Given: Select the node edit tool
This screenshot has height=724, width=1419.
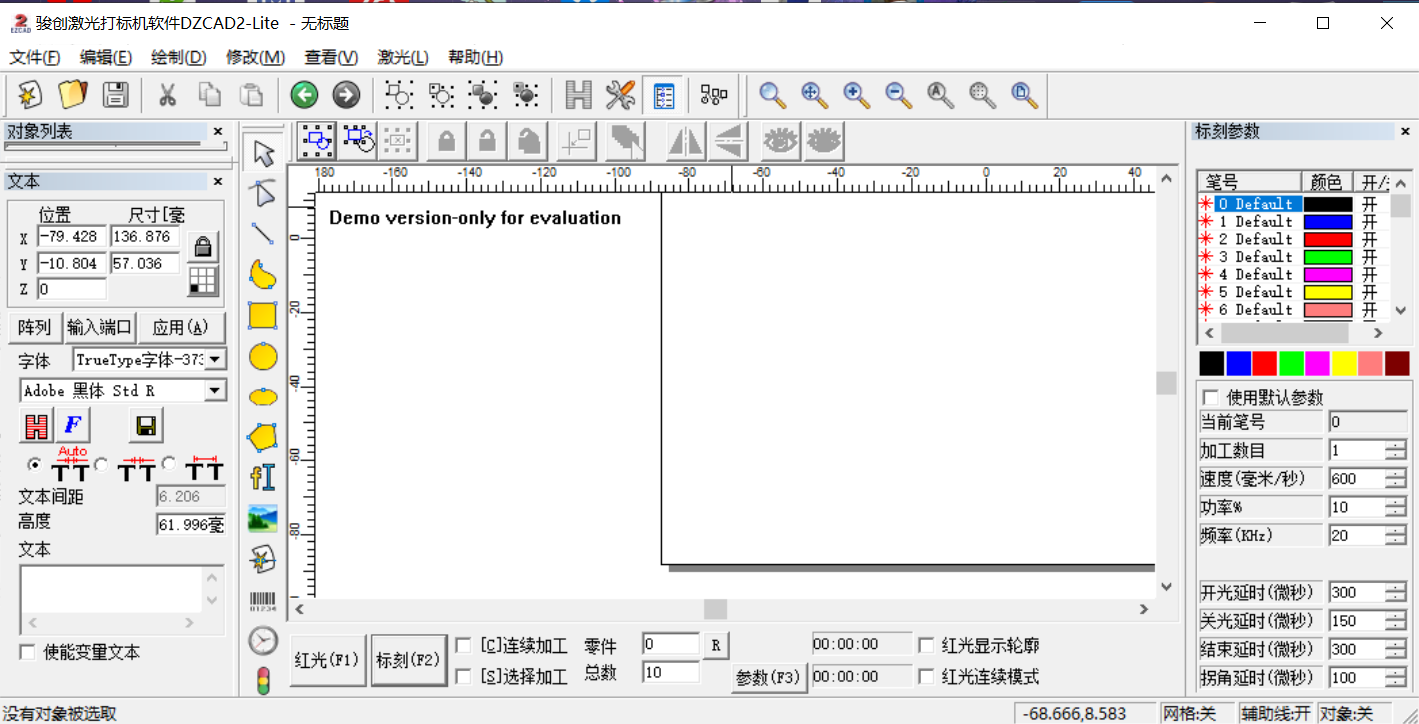Looking at the screenshot, I should pos(263,192).
